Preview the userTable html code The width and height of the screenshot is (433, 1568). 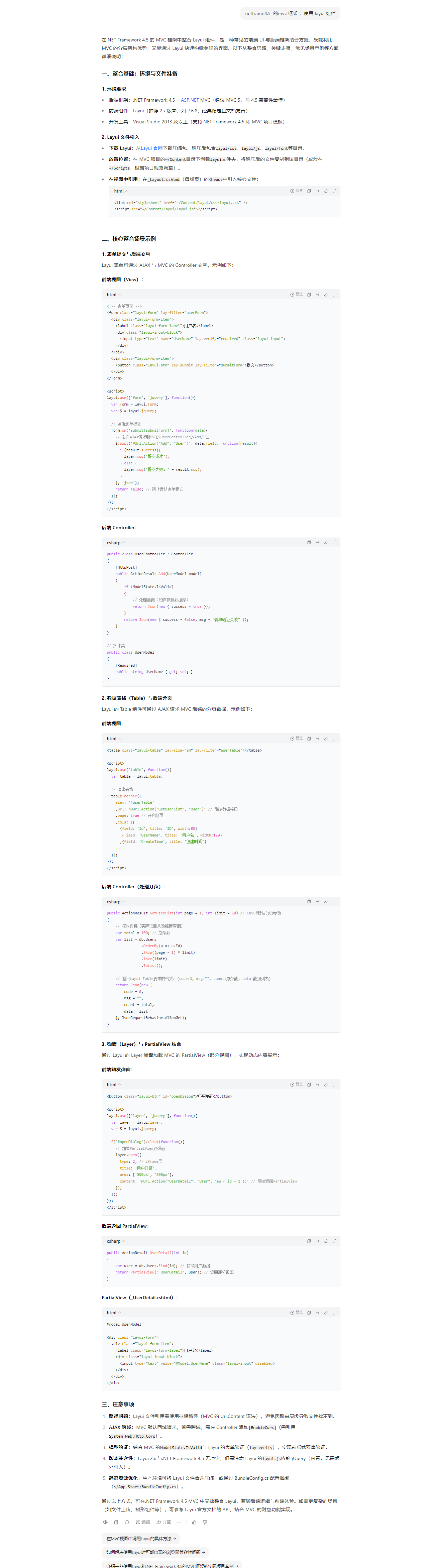297,738
